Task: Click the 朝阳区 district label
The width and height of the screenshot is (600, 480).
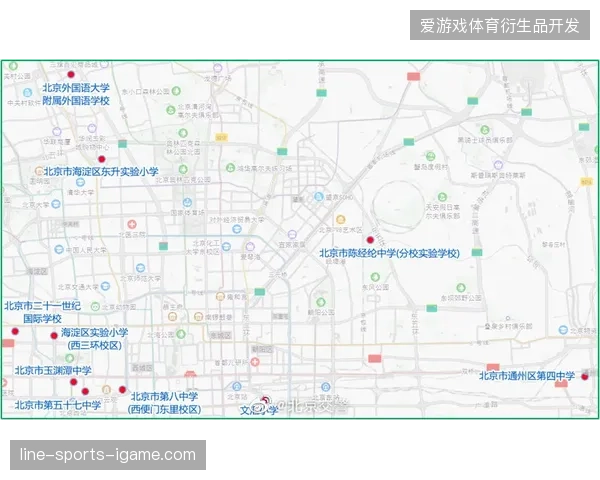Action: click(262, 349)
